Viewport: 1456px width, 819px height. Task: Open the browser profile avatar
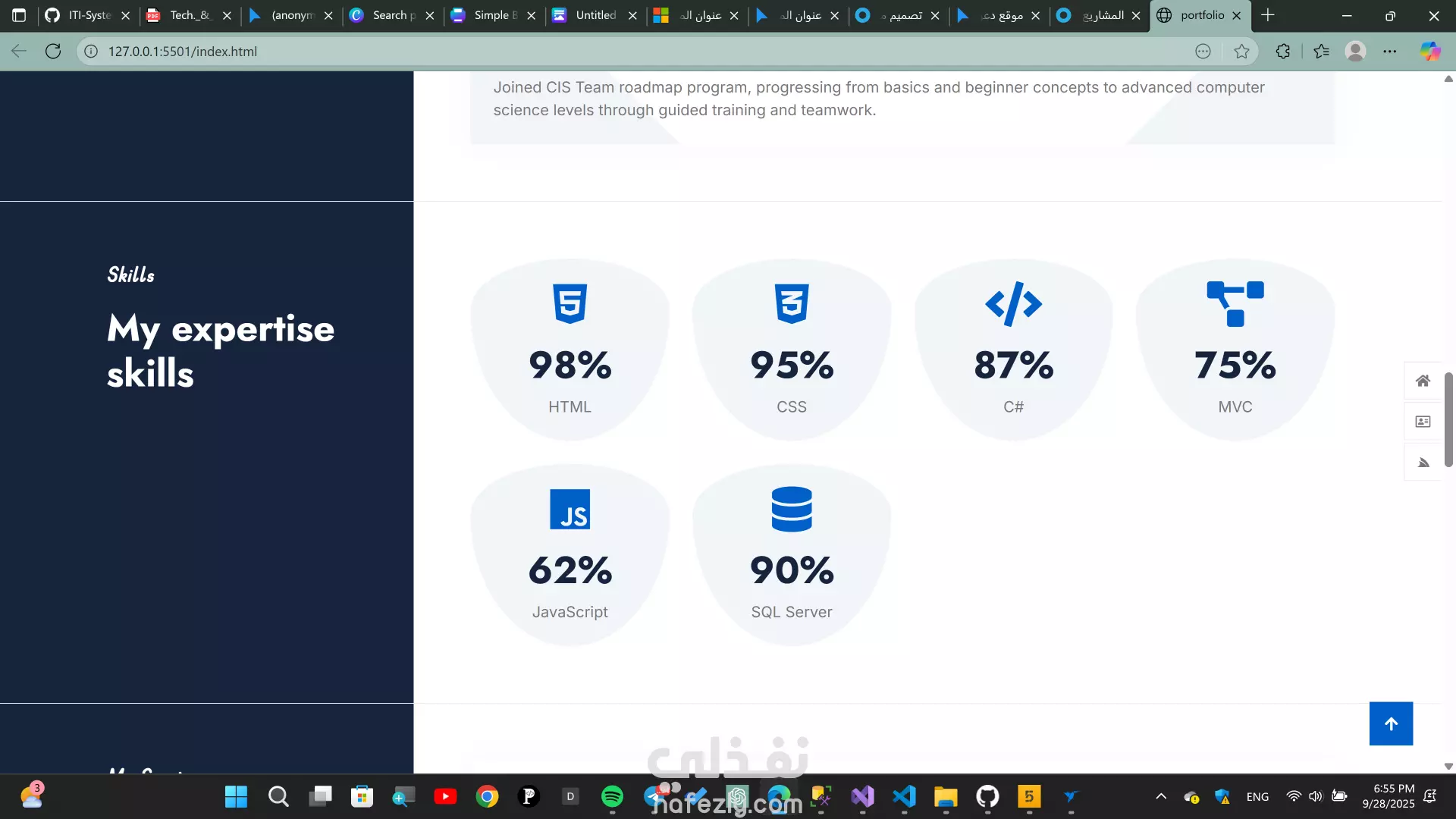(1355, 51)
